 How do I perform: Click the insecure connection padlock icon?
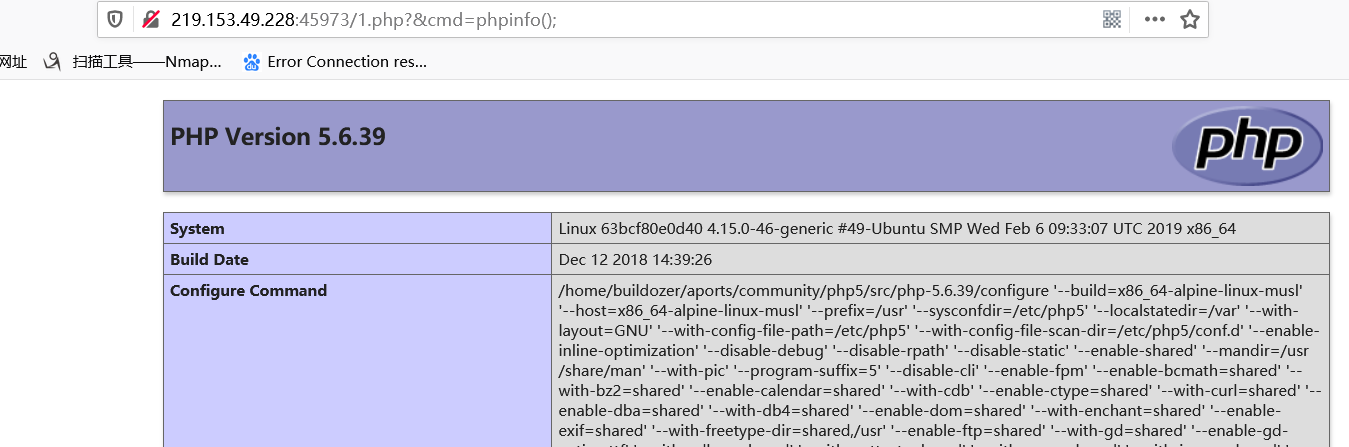pyautogui.click(x=151, y=19)
